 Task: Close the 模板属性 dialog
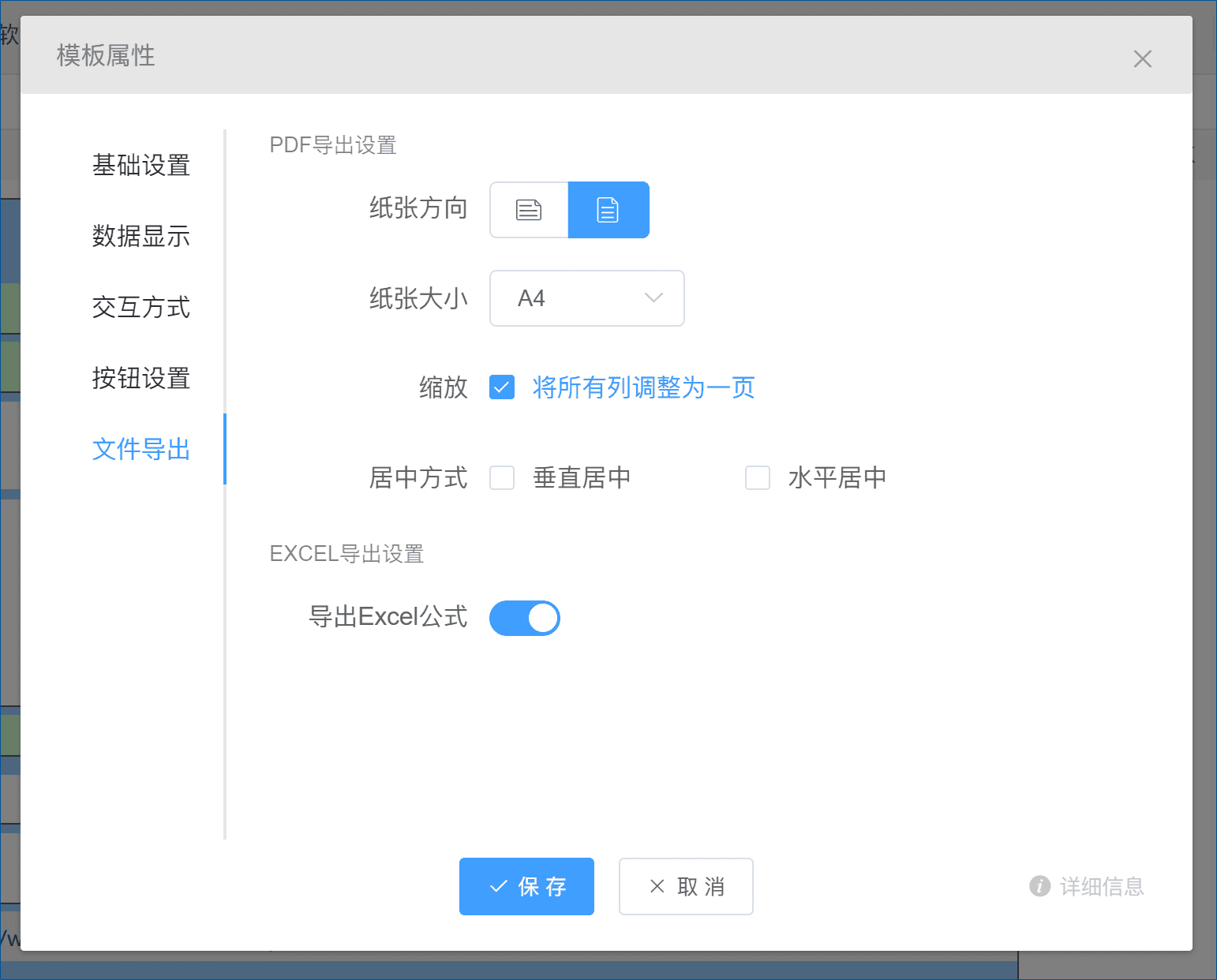1142,59
